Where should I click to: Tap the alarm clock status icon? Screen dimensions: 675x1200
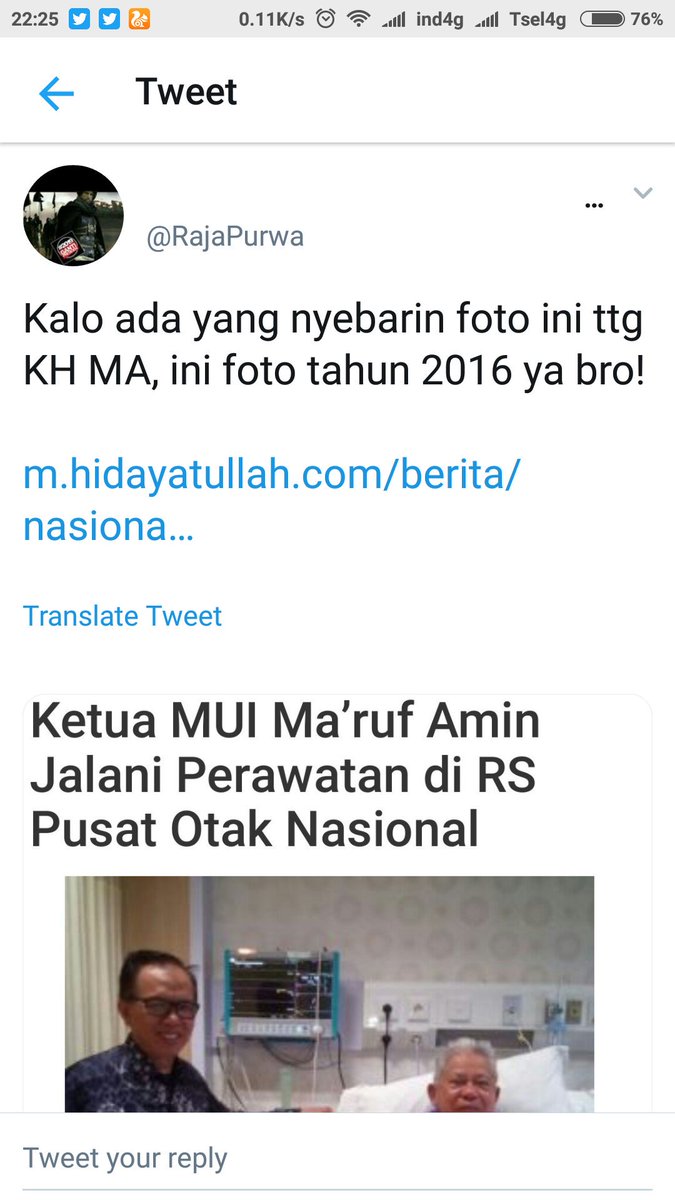[x=325, y=19]
